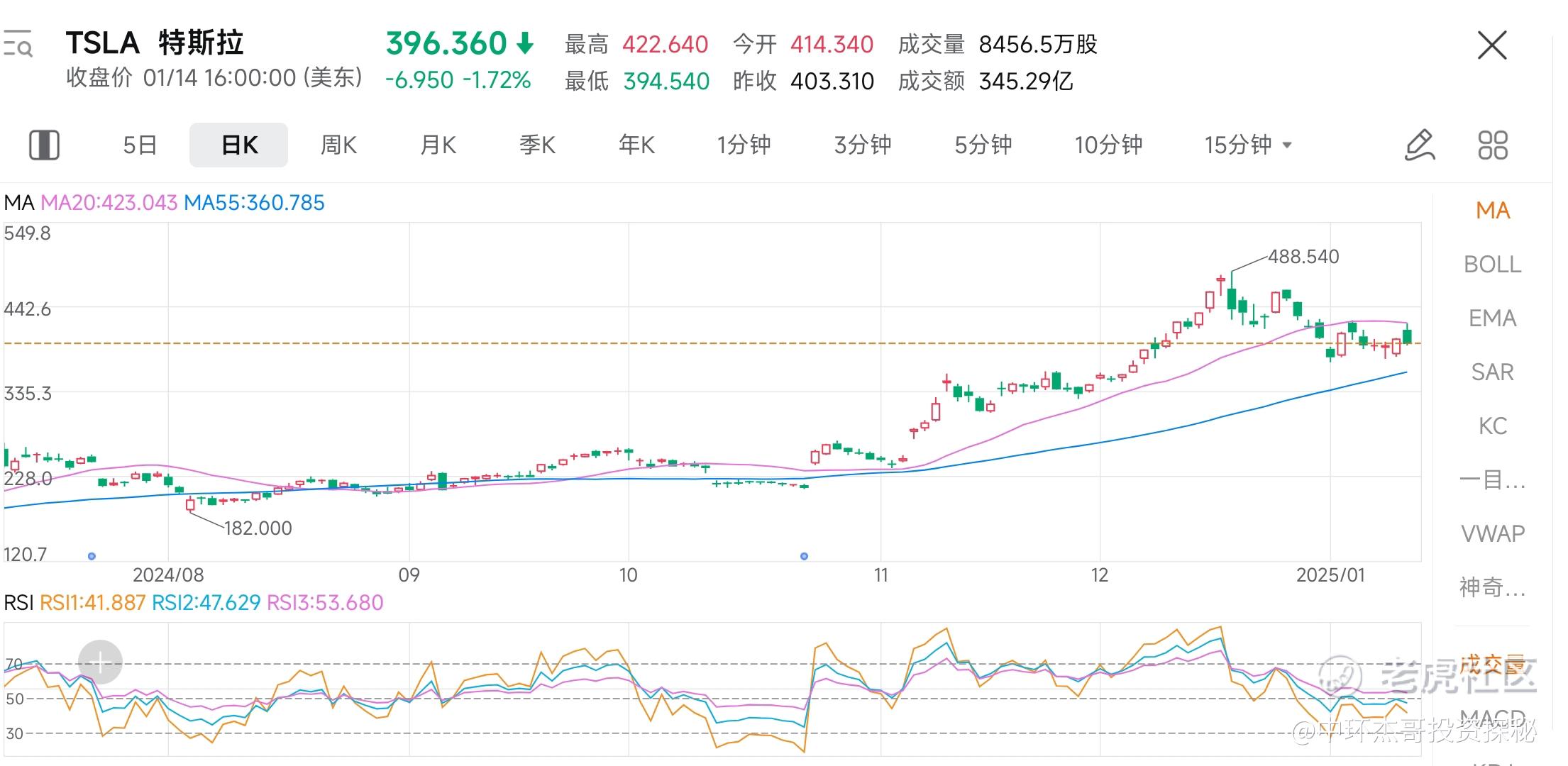Click the RSI3:53.680 legend value
The height and width of the screenshot is (766, 1568).
click(x=325, y=603)
